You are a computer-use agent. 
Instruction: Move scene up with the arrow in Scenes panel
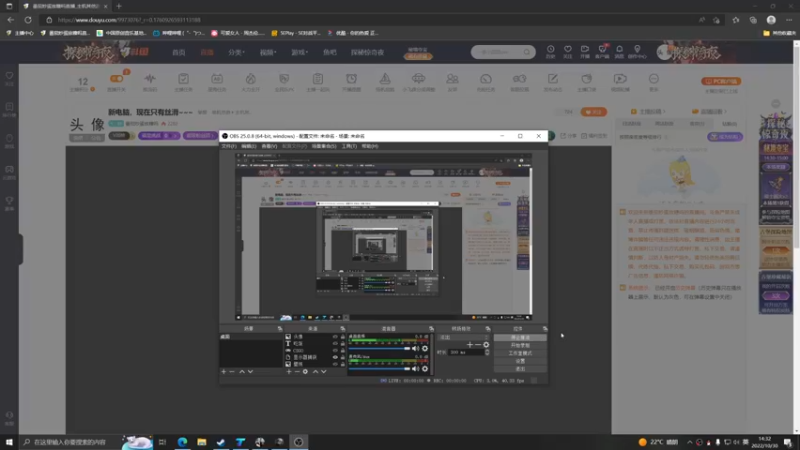[242, 372]
